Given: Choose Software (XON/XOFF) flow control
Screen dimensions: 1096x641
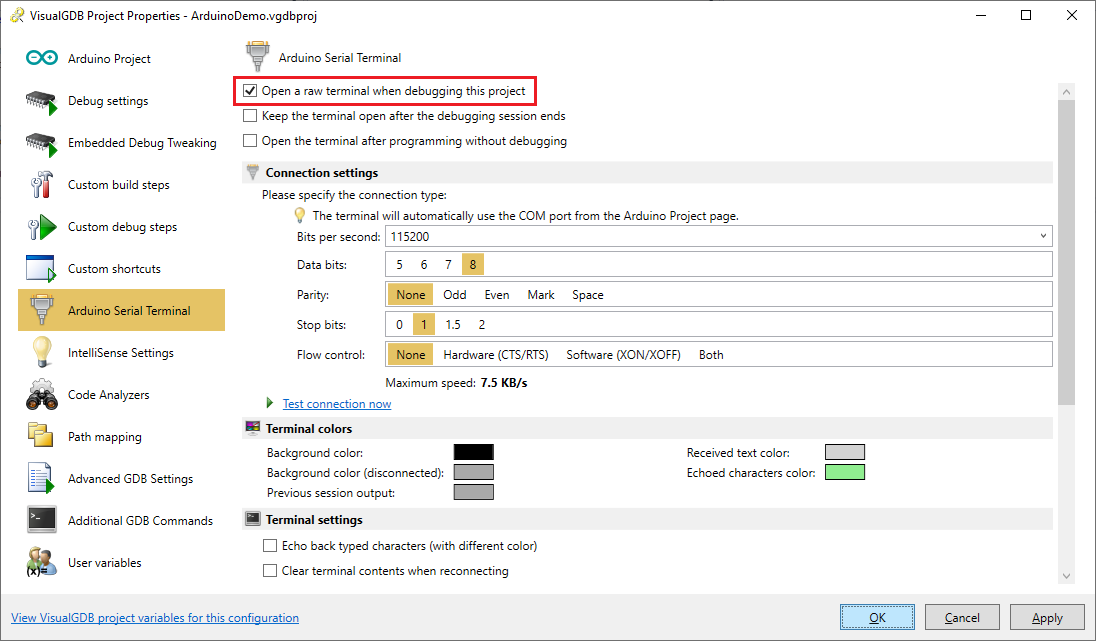Looking at the screenshot, I should click(x=623, y=355).
